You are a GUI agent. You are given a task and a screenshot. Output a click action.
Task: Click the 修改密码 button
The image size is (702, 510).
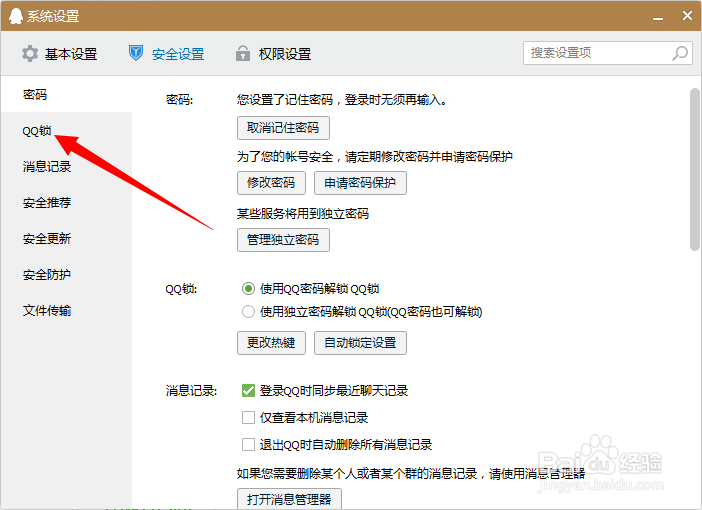coord(271,183)
